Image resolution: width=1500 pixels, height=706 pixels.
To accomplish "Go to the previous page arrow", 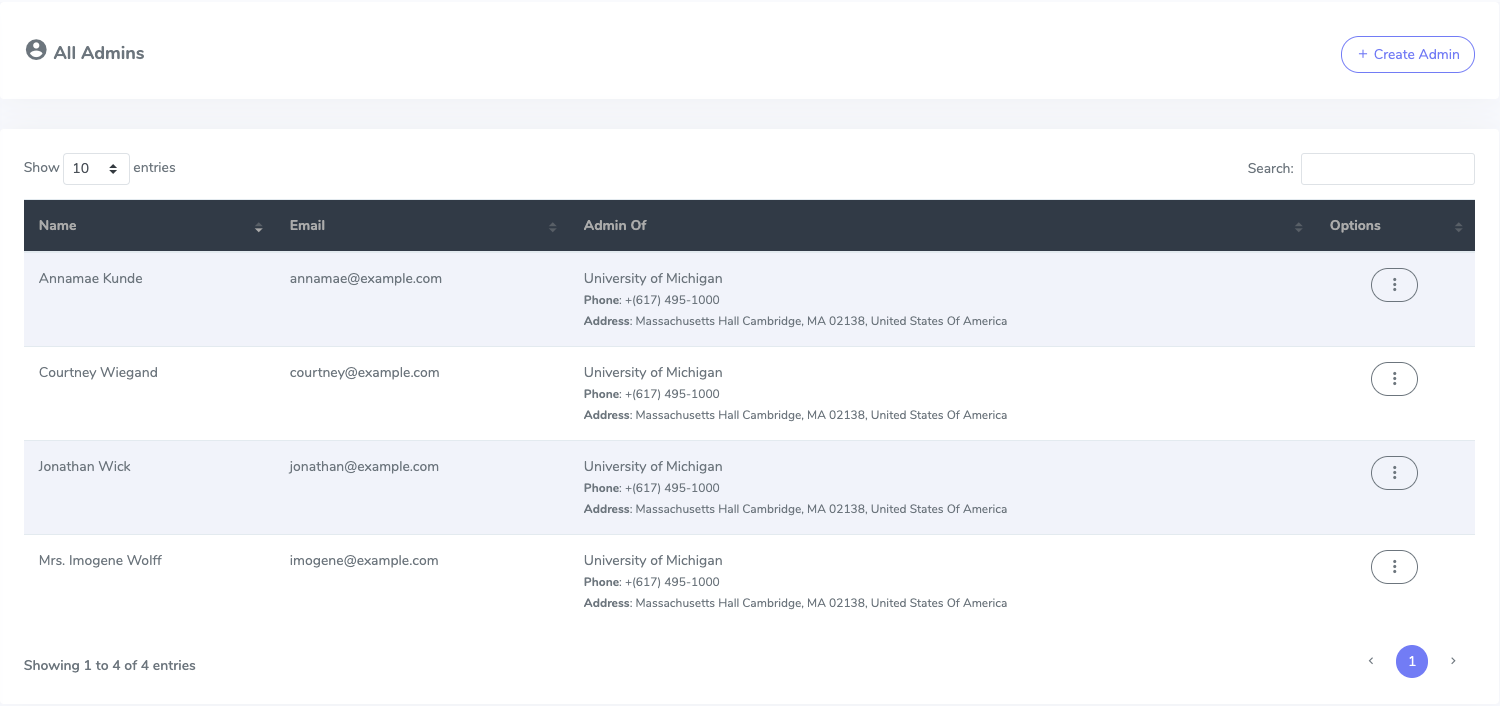I will 1371,661.
